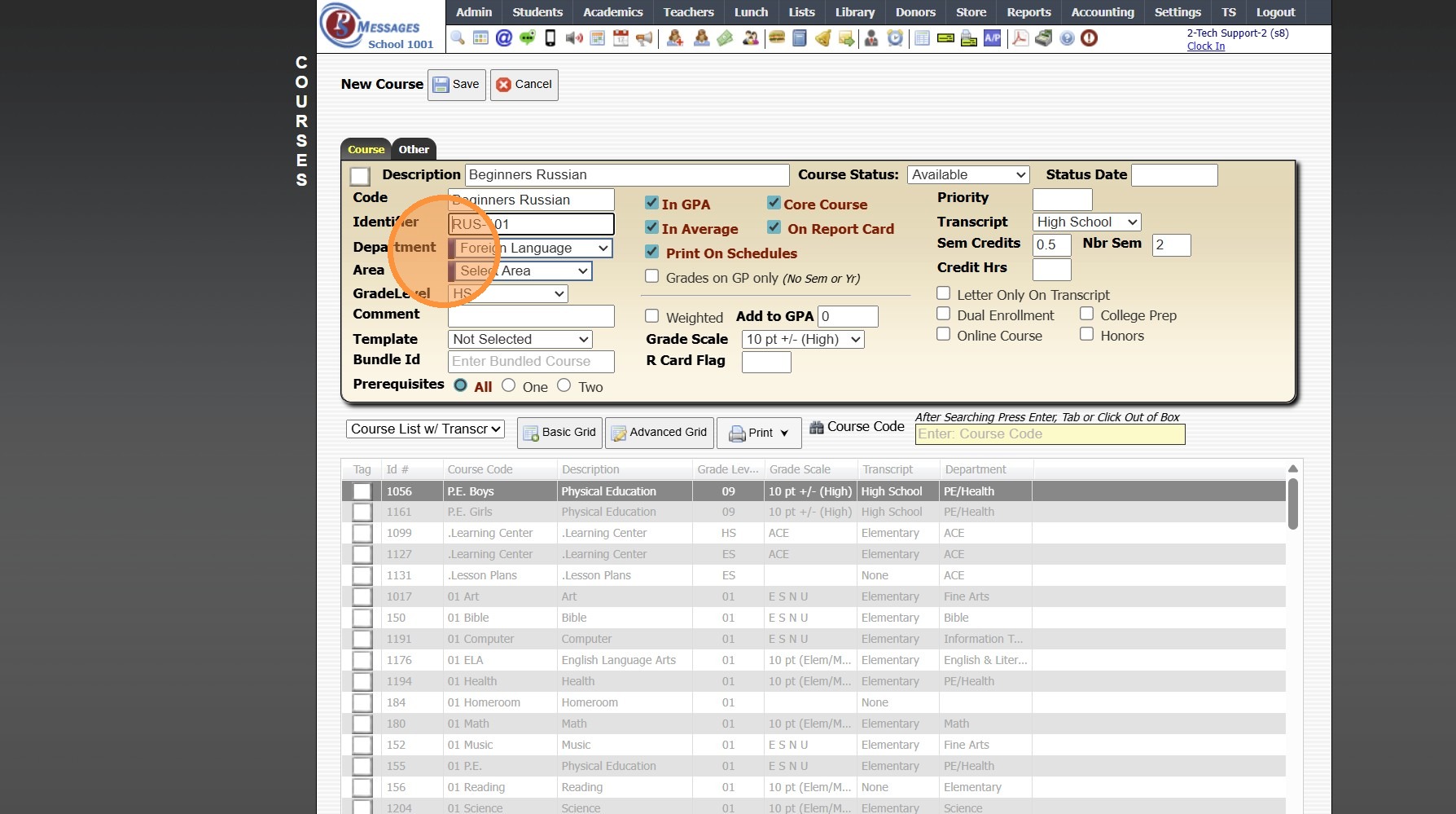Viewport: 1456px width, 814px height.
Task: Click the magnifying glass search icon
Action: tap(458, 38)
